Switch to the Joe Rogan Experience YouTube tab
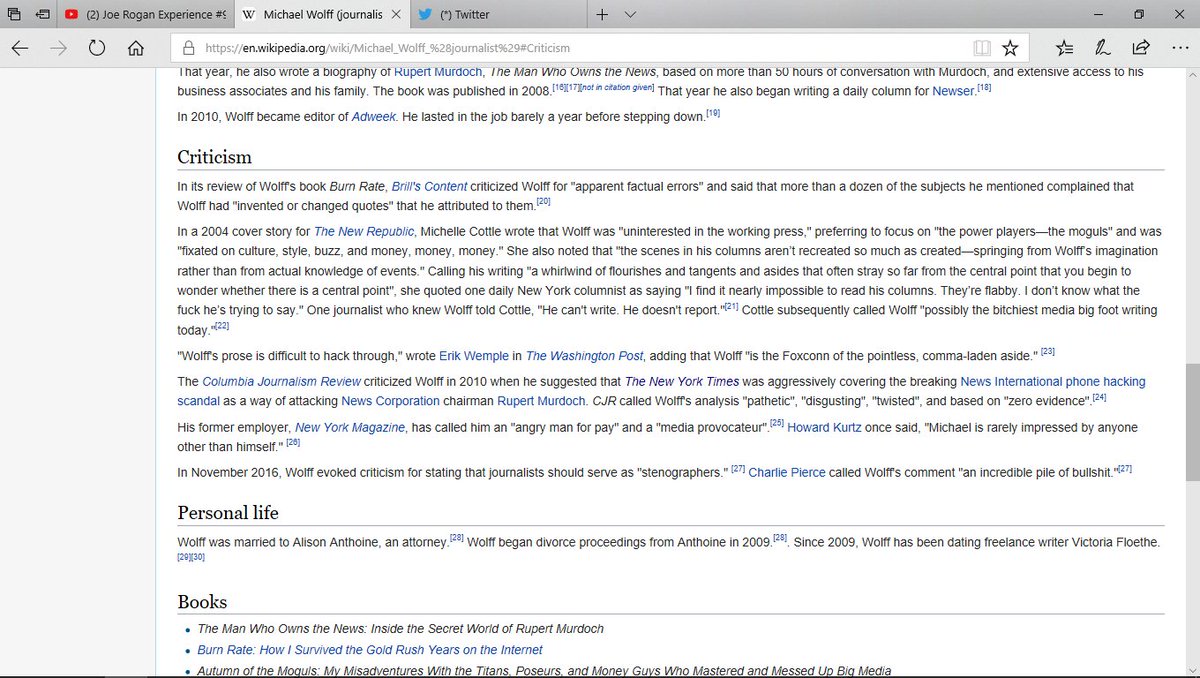This screenshot has height=678, width=1200. pyautogui.click(x=144, y=15)
